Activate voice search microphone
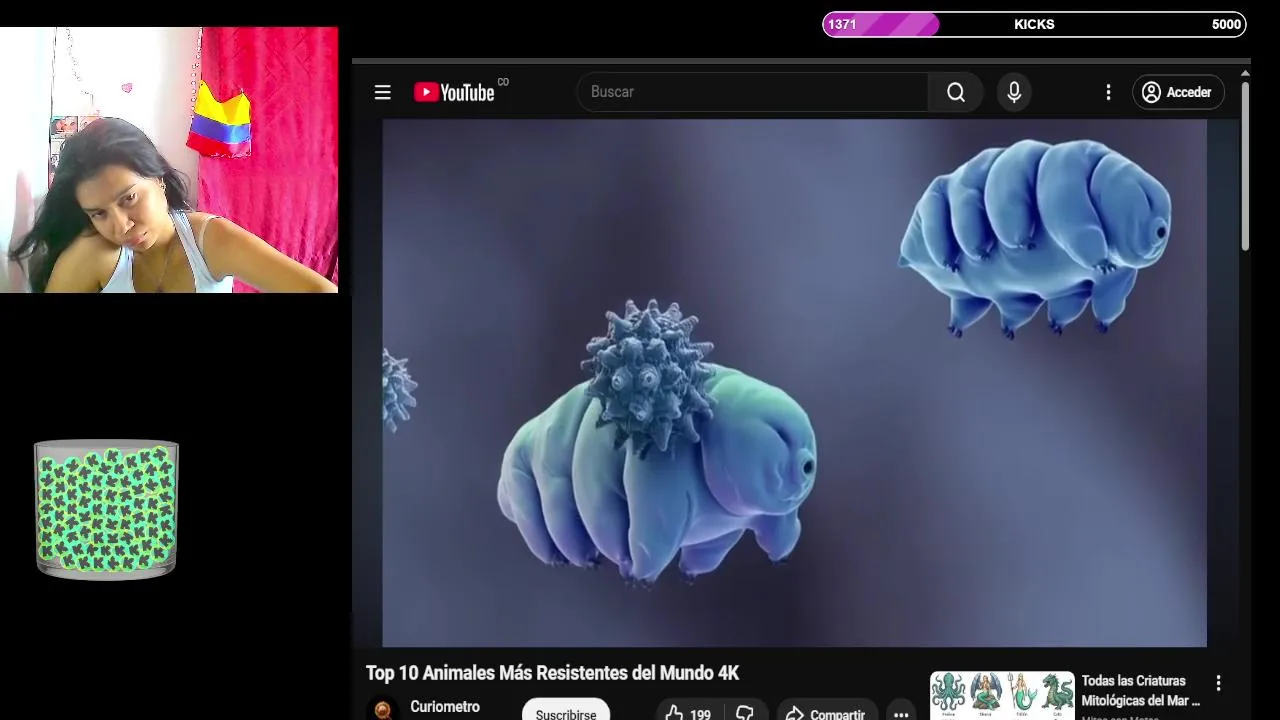1280x720 pixels. (x=1014, y=92)
